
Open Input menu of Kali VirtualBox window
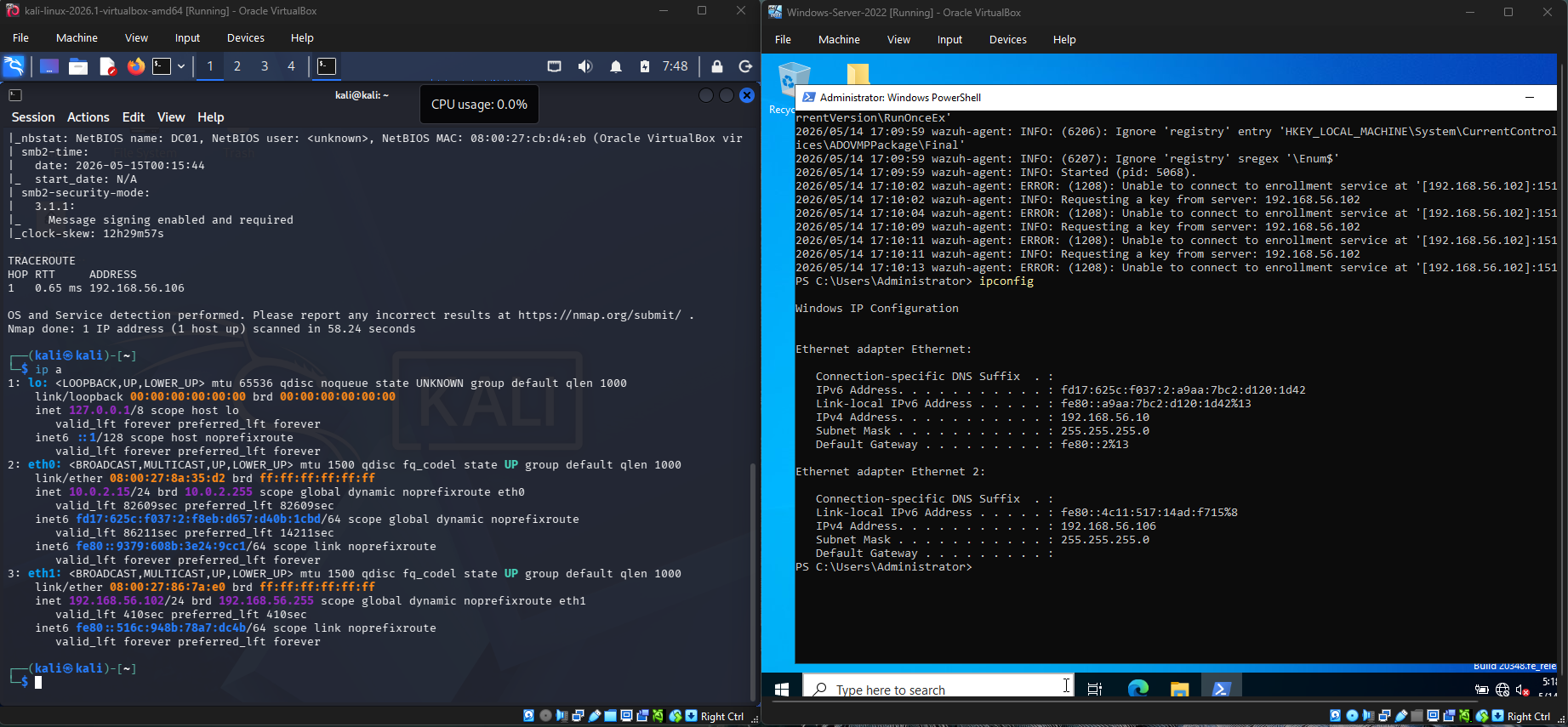point(187,37)
